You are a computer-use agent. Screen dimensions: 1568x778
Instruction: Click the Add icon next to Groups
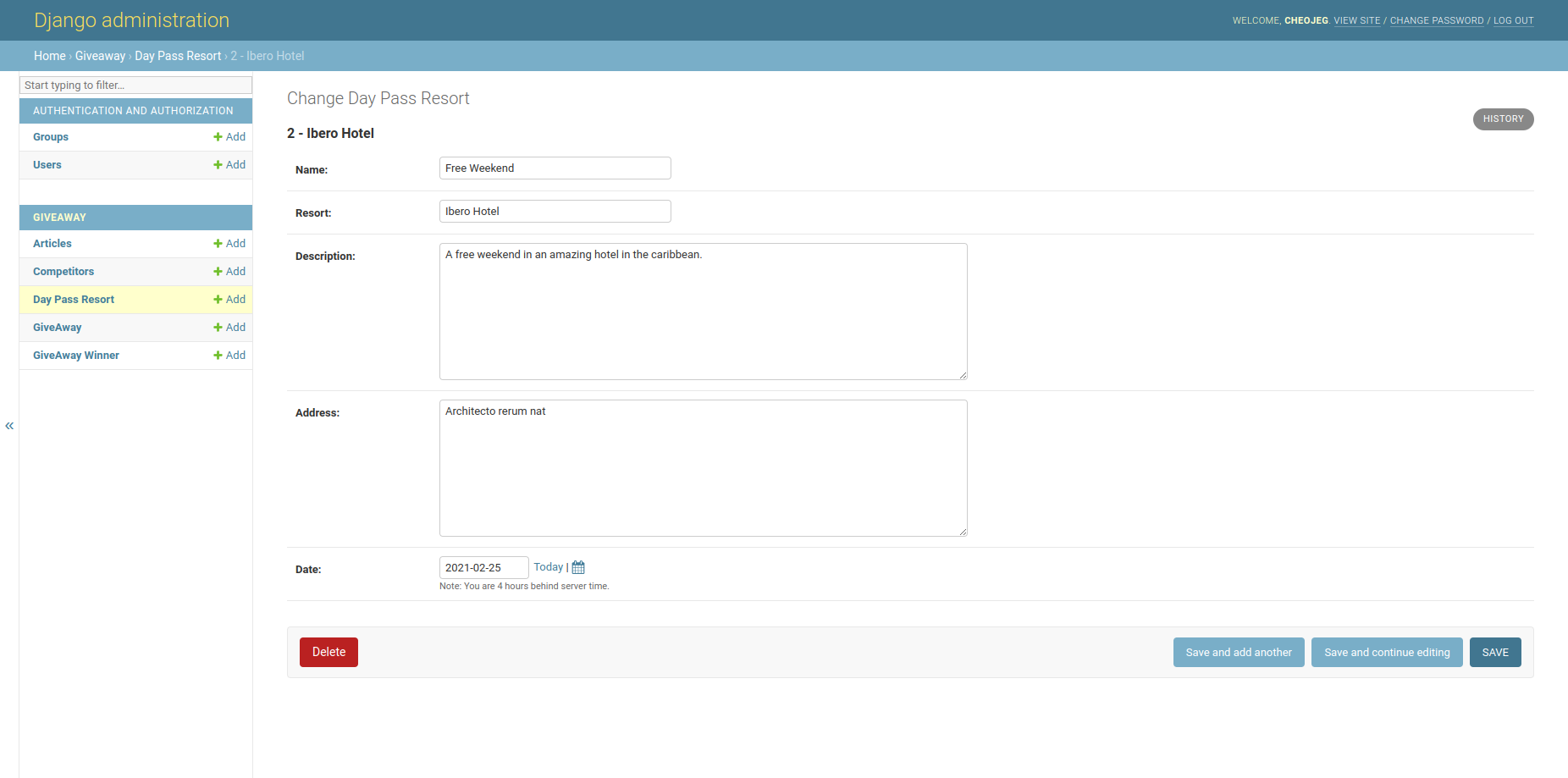click(x=229, y=137)
